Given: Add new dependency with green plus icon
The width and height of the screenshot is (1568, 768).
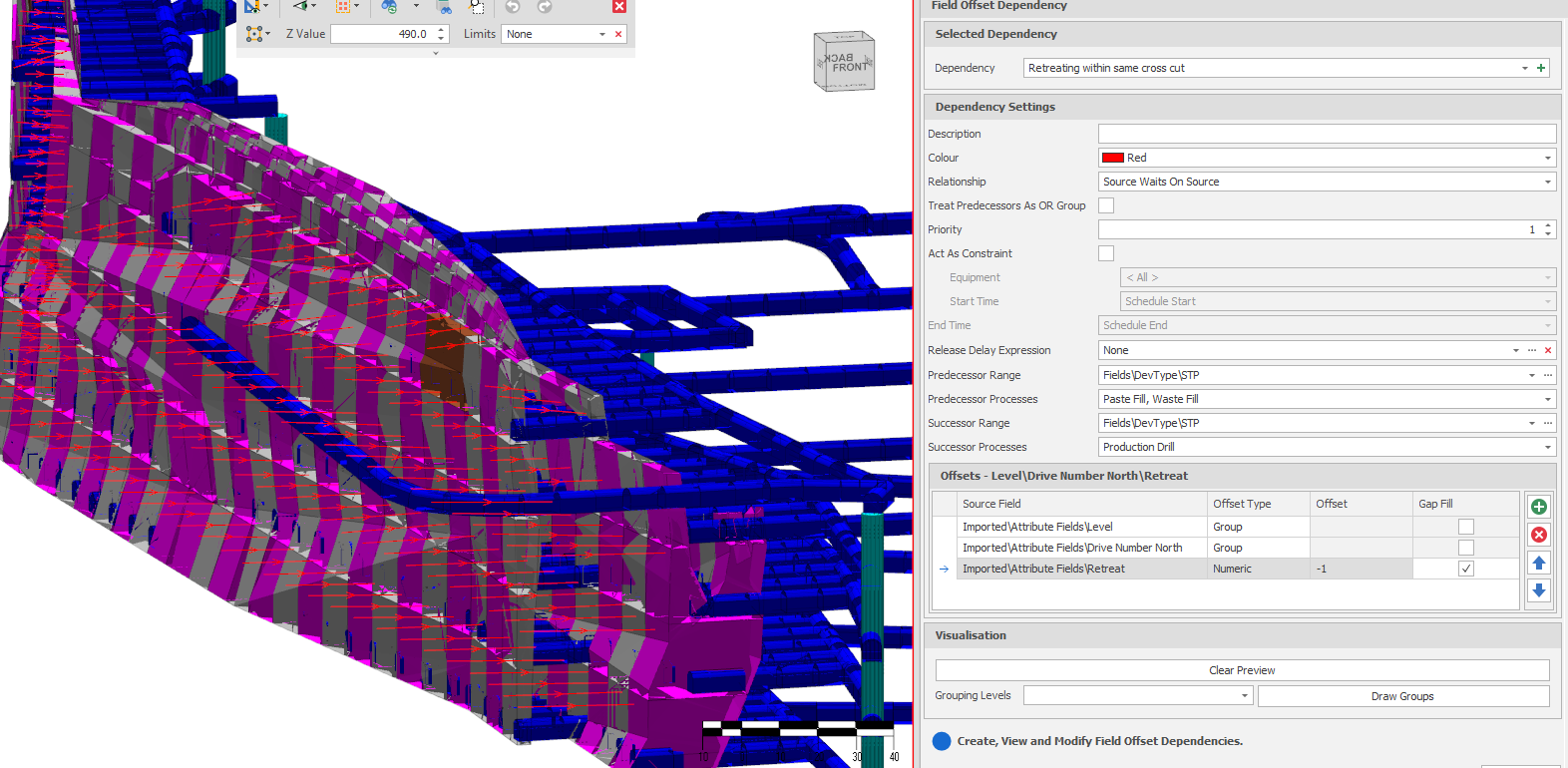Looking at the screenshot, I should pyautogui.click(x=1541, y=68).
